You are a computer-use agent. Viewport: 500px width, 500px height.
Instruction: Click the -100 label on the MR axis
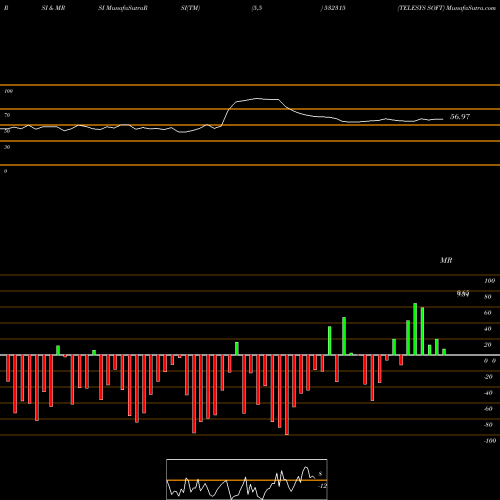pyautogui.click(x=490, y=441)
